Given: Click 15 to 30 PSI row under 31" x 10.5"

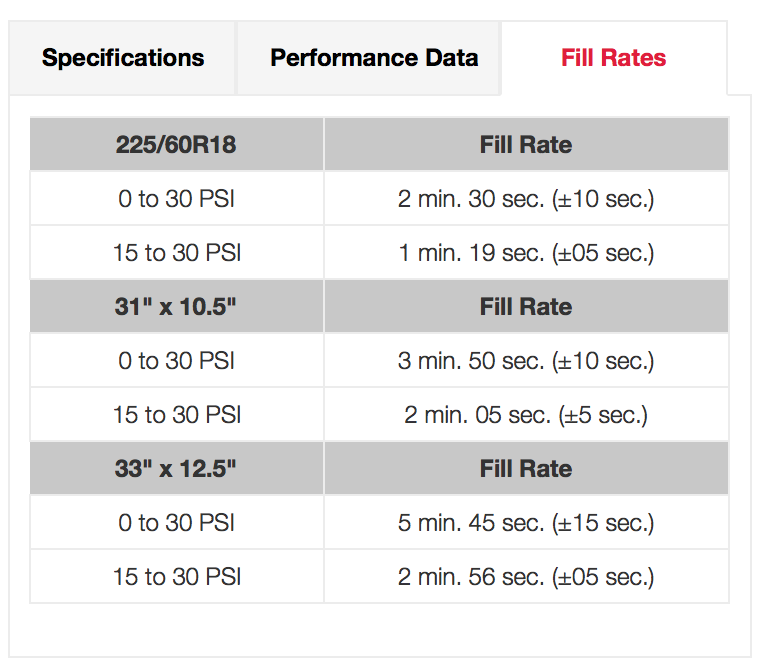Looking at the screenshot, I should click(177, 415).
